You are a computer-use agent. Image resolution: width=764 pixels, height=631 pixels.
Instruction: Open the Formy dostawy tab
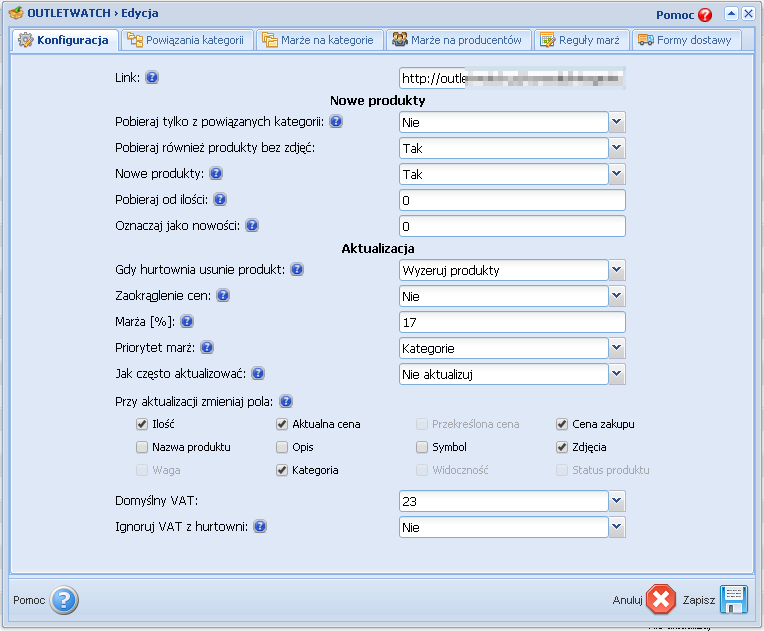pyautogui.click(x=687, y=40)
